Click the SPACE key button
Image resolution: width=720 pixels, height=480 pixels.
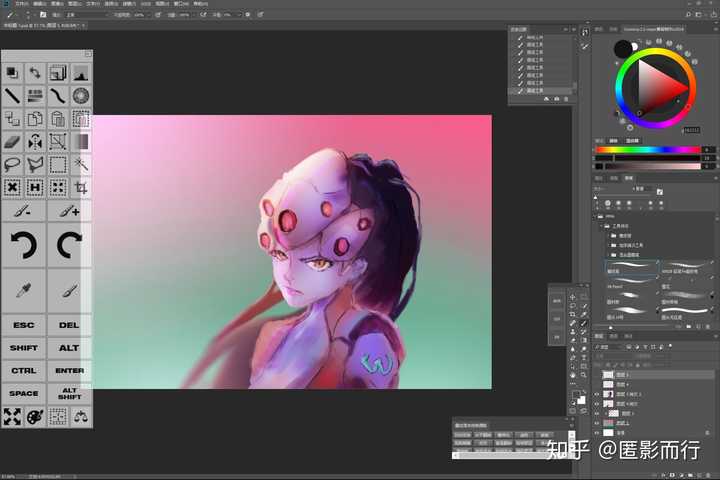click(x=23, y=394)
